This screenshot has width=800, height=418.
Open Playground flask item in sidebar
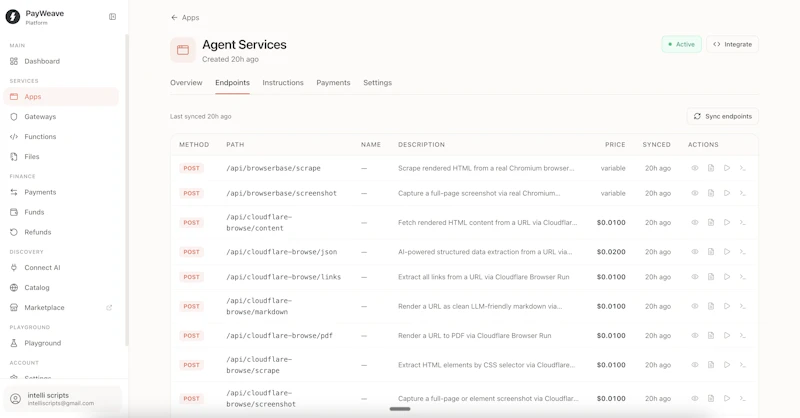click(x=61, y=343)
